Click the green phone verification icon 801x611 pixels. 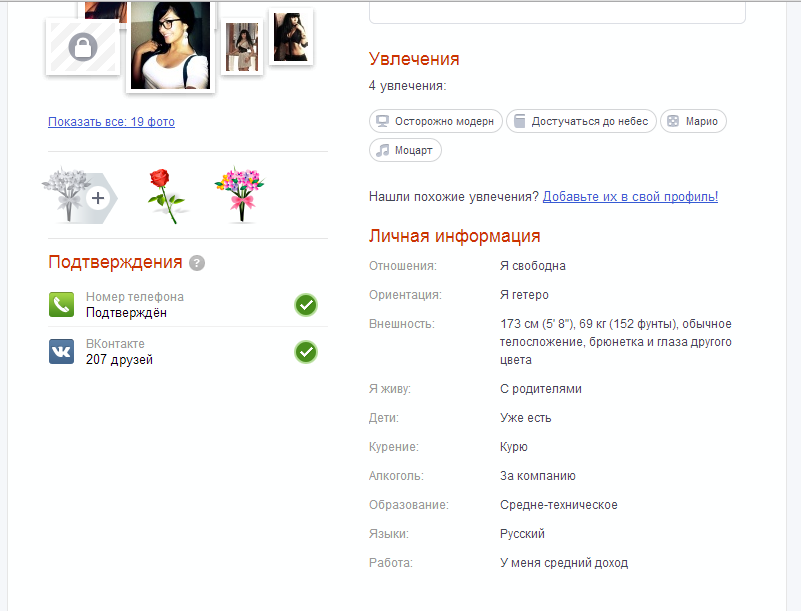(x=61, y=304)
